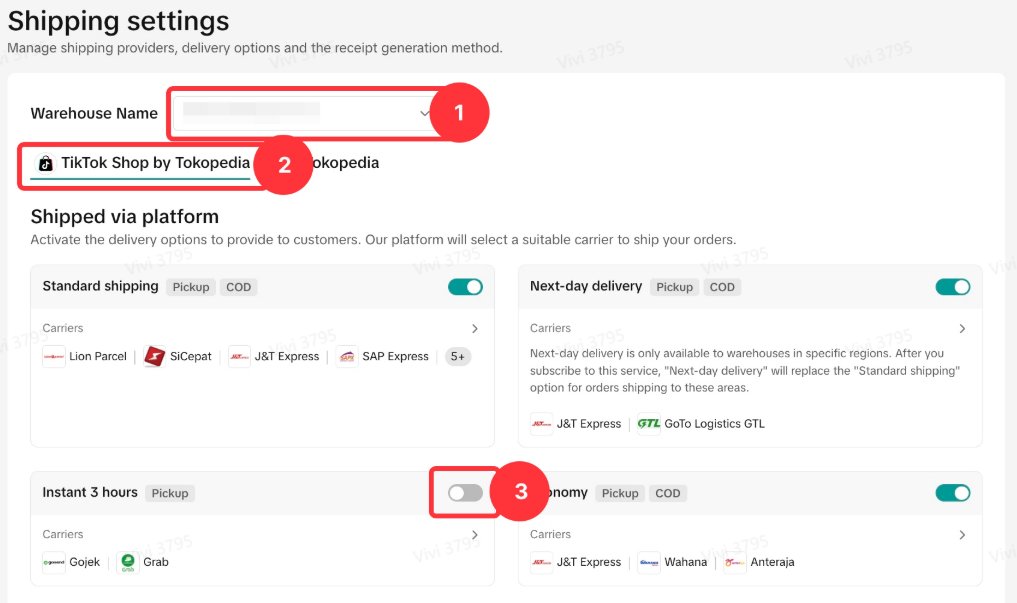The height and width of the screenshot is (603, 1017).
Task: Click the GoTo Logistics GTL logo
Action: coord(649,424)
